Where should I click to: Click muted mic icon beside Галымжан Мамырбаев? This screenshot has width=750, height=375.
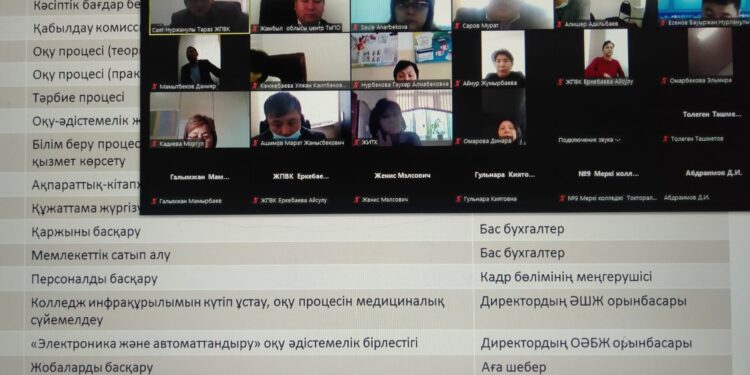pos(154,201)
